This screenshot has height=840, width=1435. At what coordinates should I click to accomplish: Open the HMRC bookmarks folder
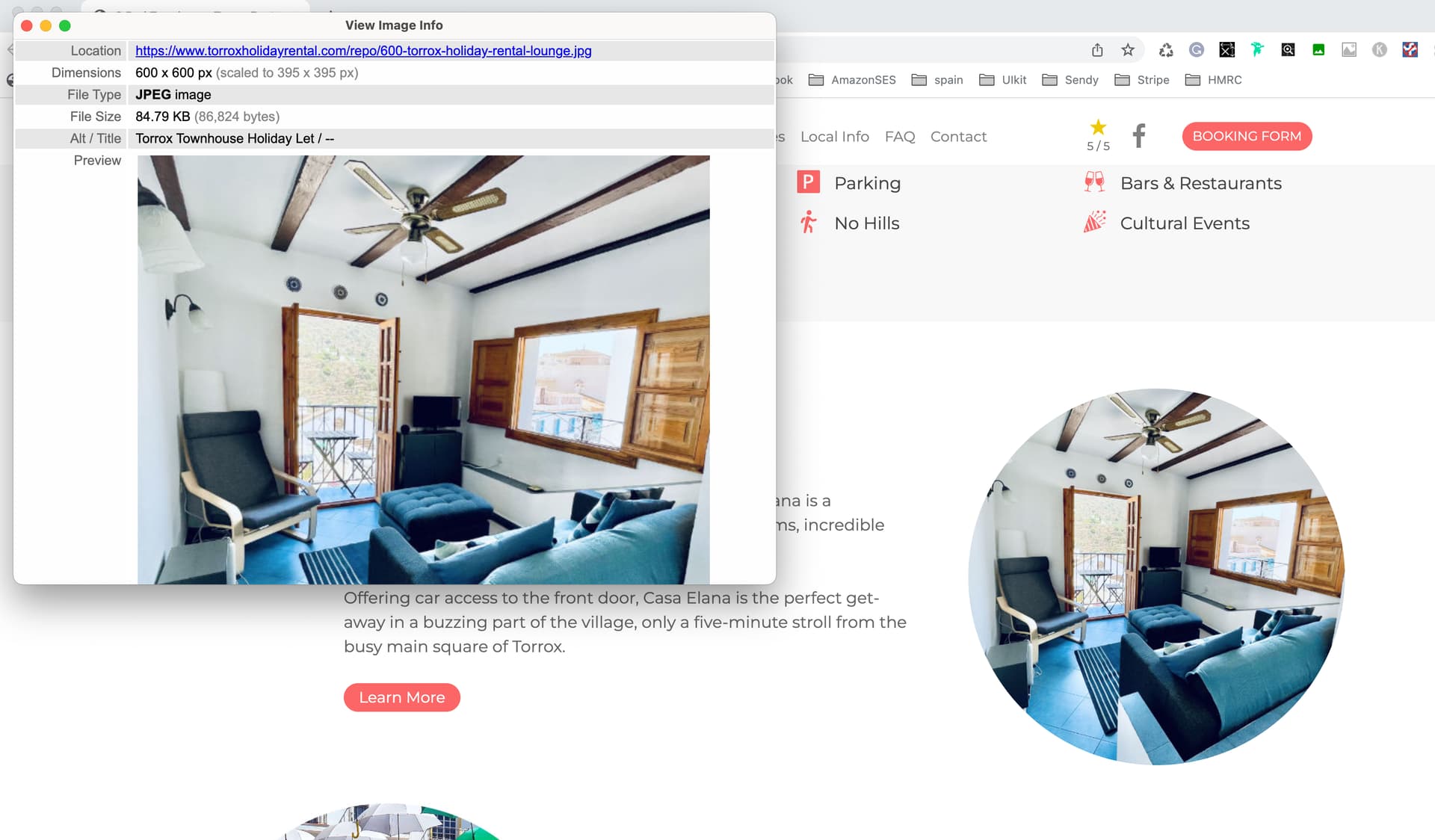point(1213,80)
